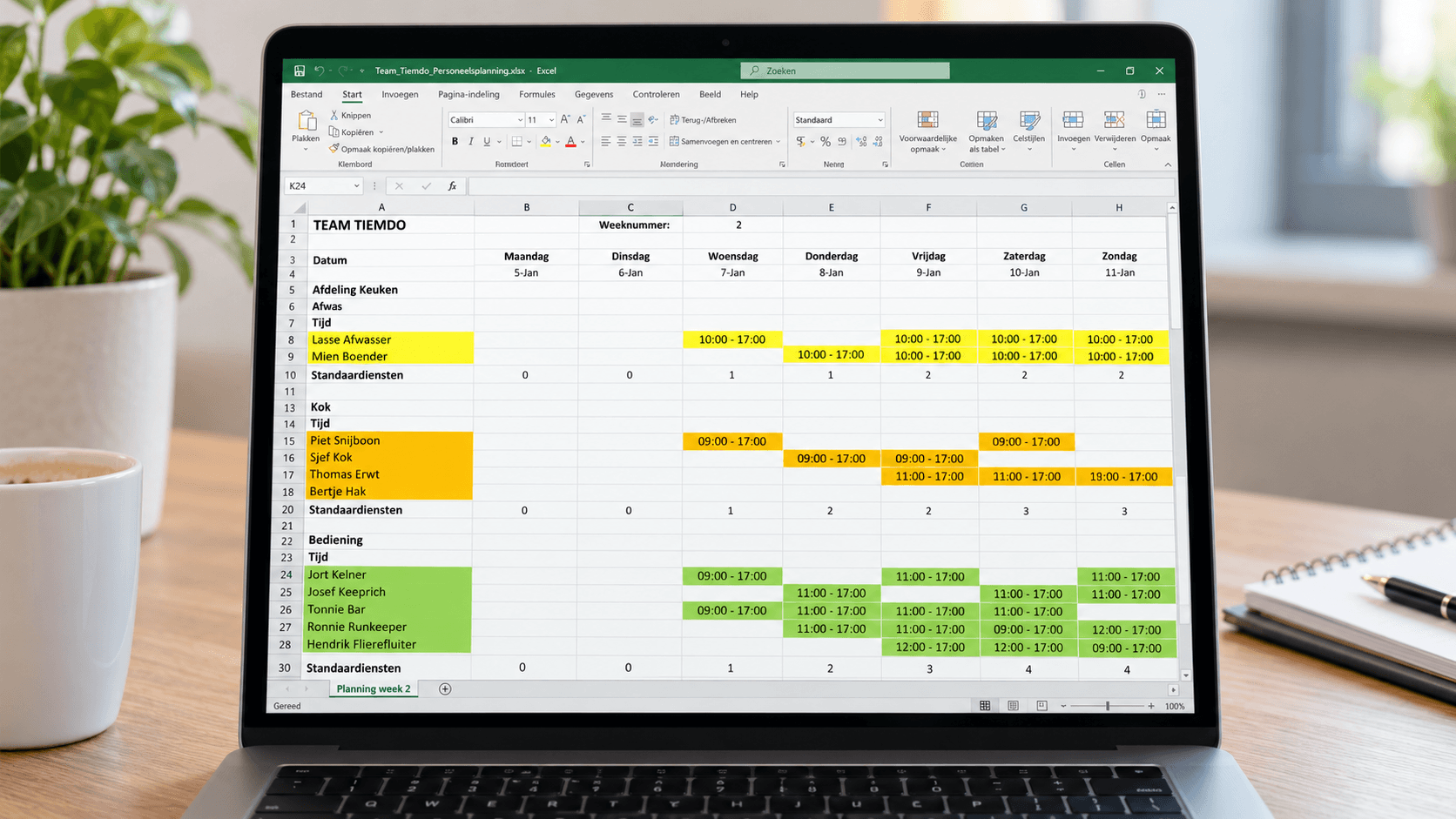Click the increase font size icon
Screen dimensions: 1456x819
click(565, 119)
